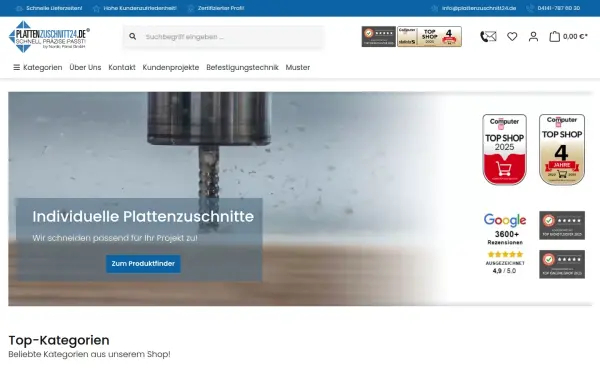The image size is (600, 375).
Task: Go to the Kontakt page
Action: click(122, 67)
